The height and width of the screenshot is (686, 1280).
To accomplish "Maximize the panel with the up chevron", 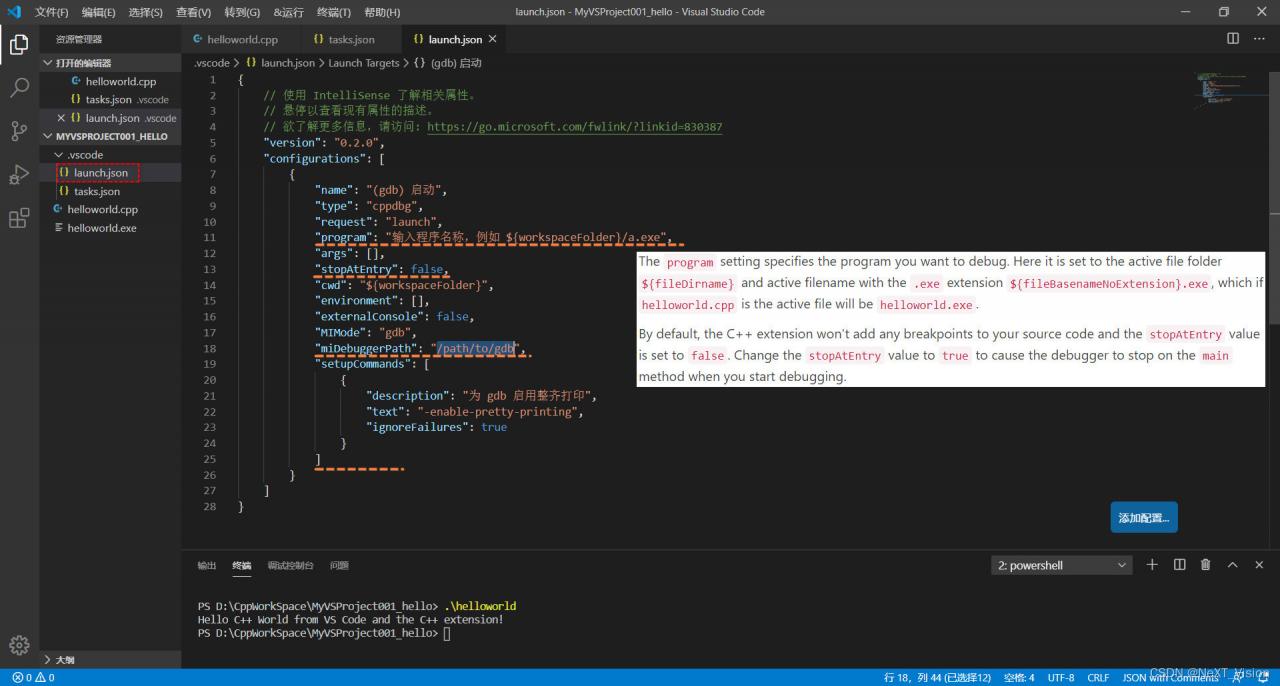I will 1233,565.
